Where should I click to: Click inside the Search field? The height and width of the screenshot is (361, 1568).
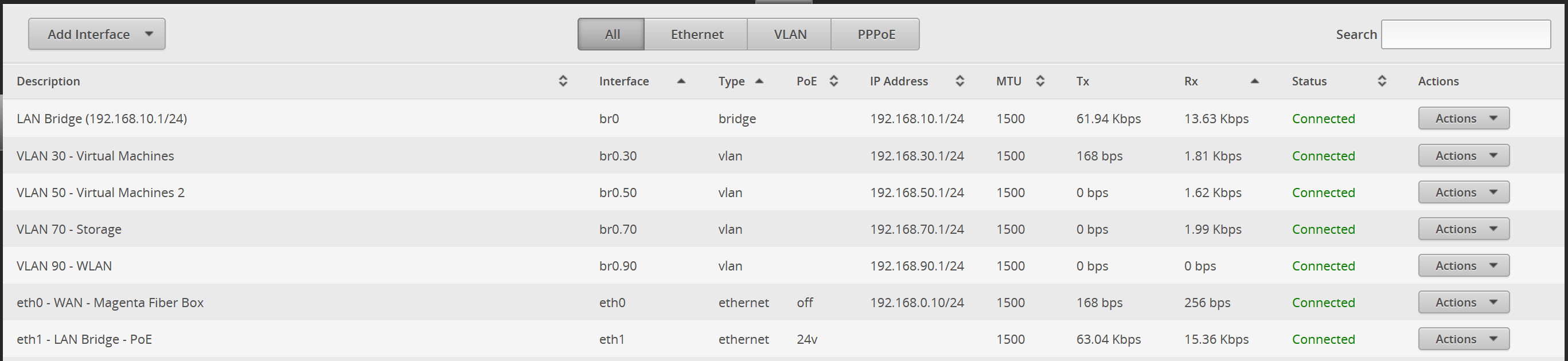pos(1466,34)
